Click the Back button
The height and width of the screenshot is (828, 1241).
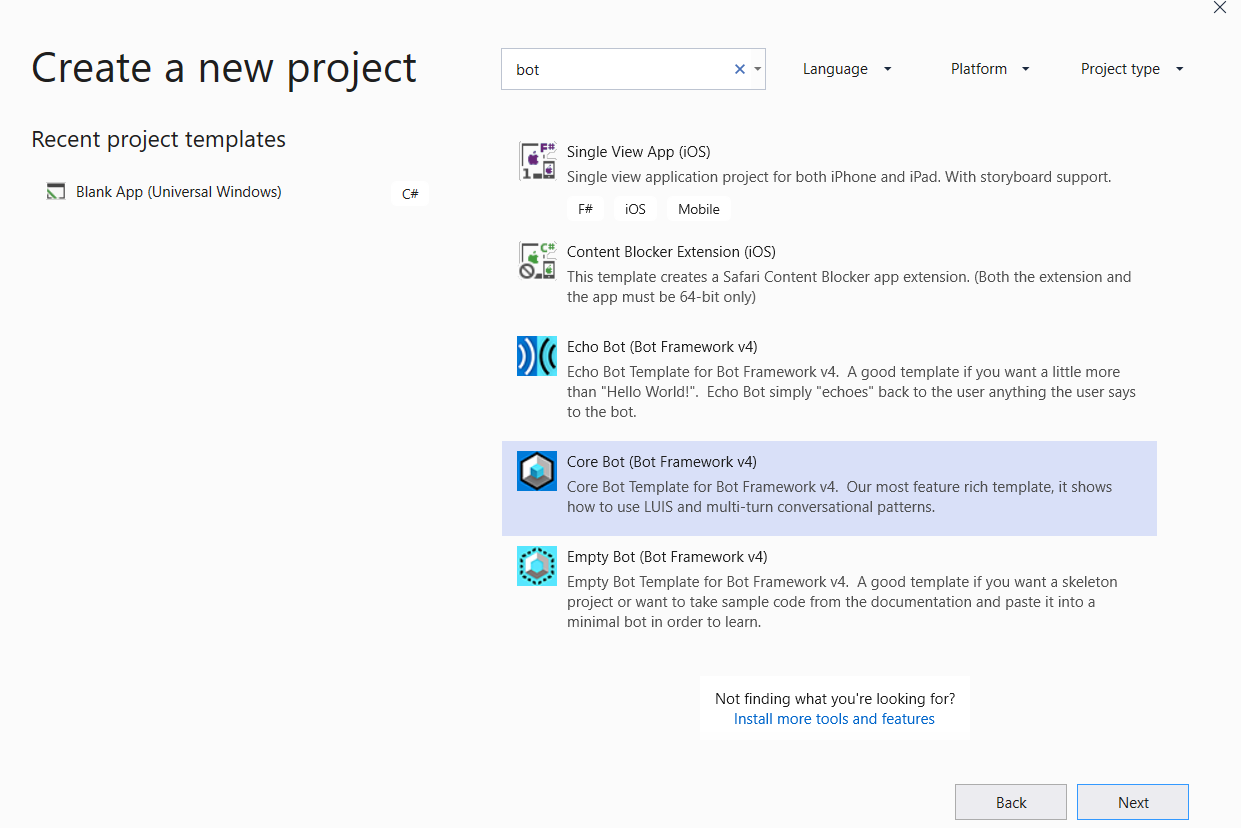(x=1011, y=802)
